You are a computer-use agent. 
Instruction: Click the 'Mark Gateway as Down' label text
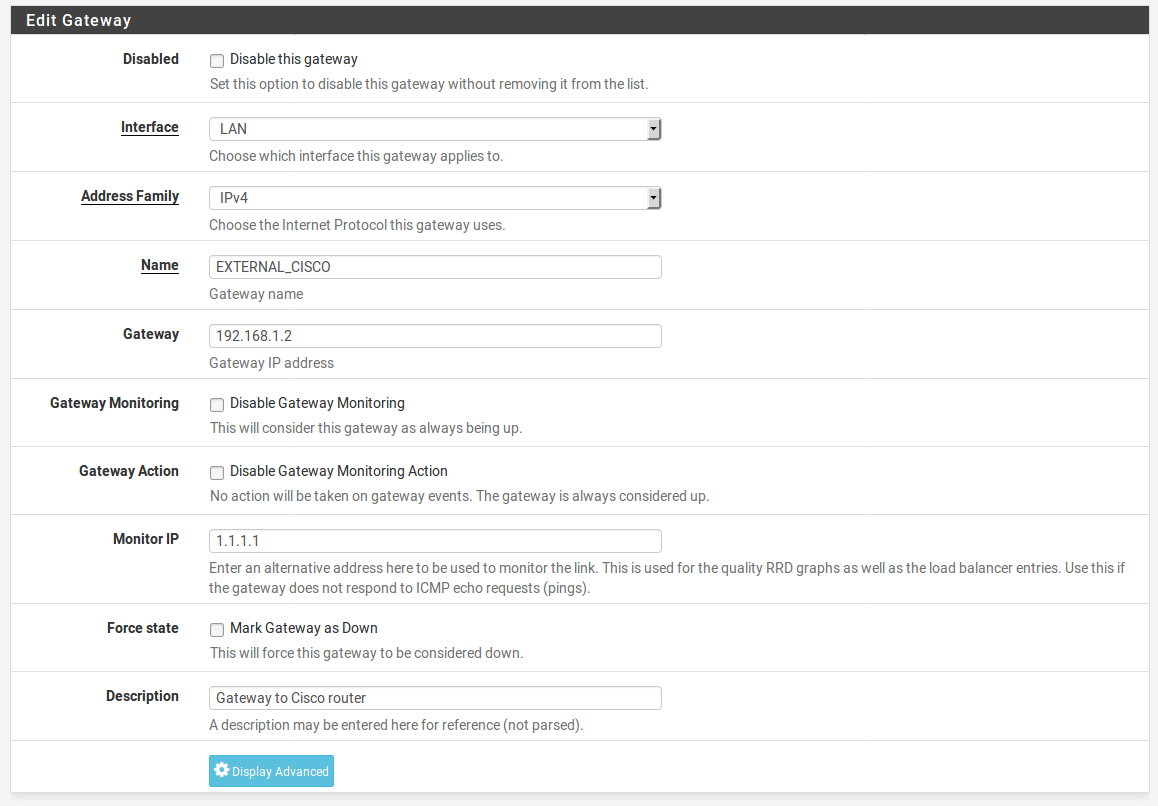coord(304,628)
